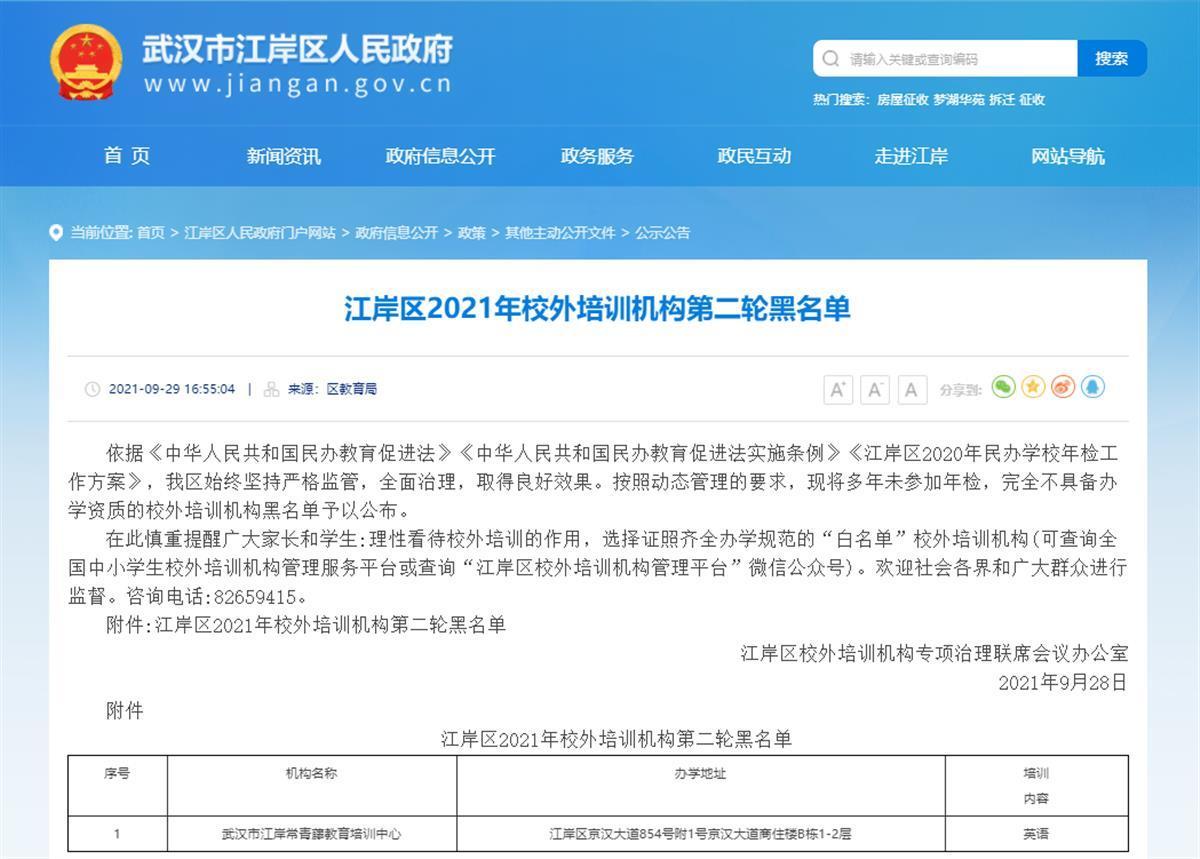Open 政务服务 navigation item

tap(597, 156)
